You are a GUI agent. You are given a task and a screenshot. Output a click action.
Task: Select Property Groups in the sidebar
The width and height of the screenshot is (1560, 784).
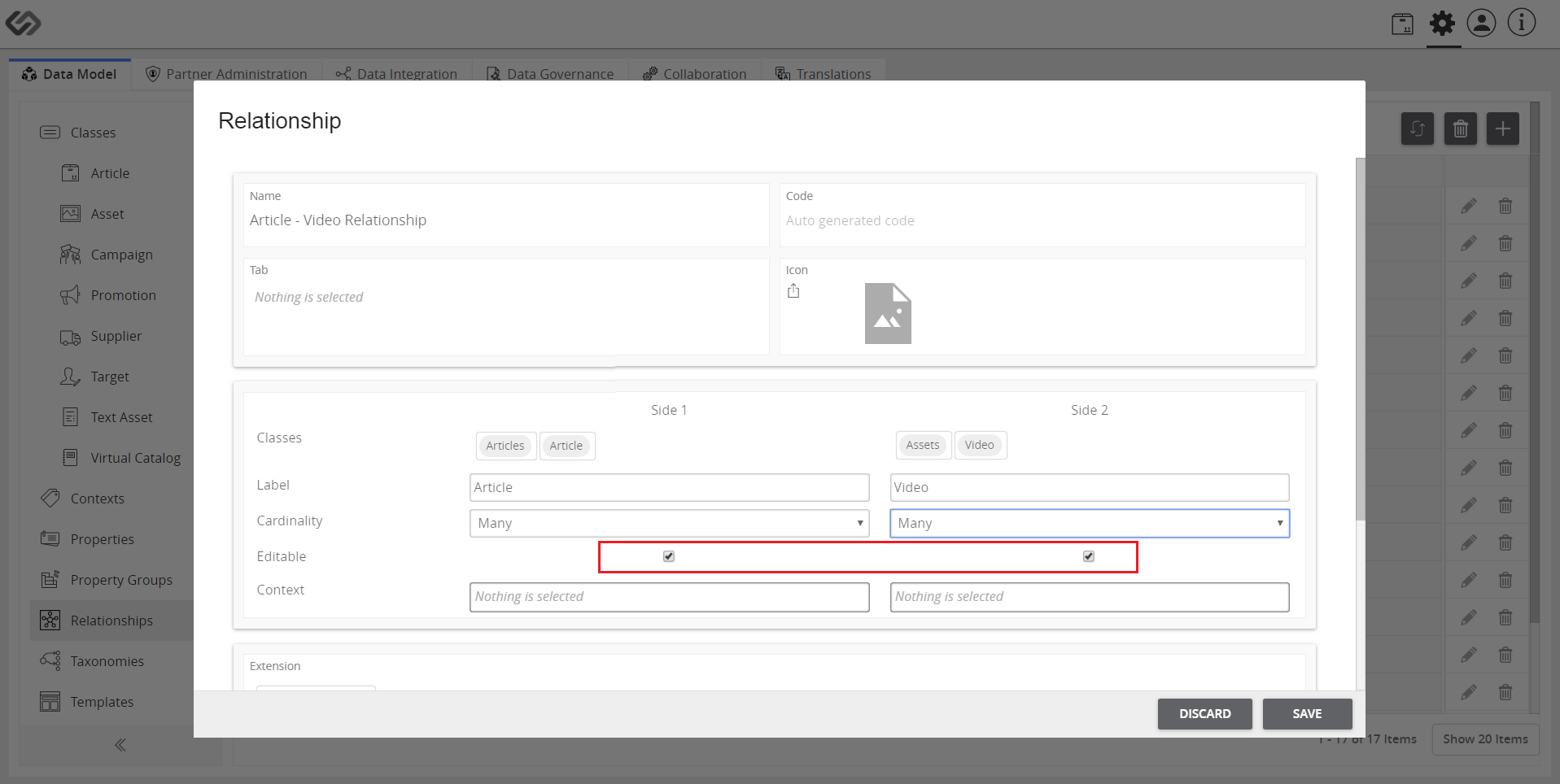(x=121, y=580)
